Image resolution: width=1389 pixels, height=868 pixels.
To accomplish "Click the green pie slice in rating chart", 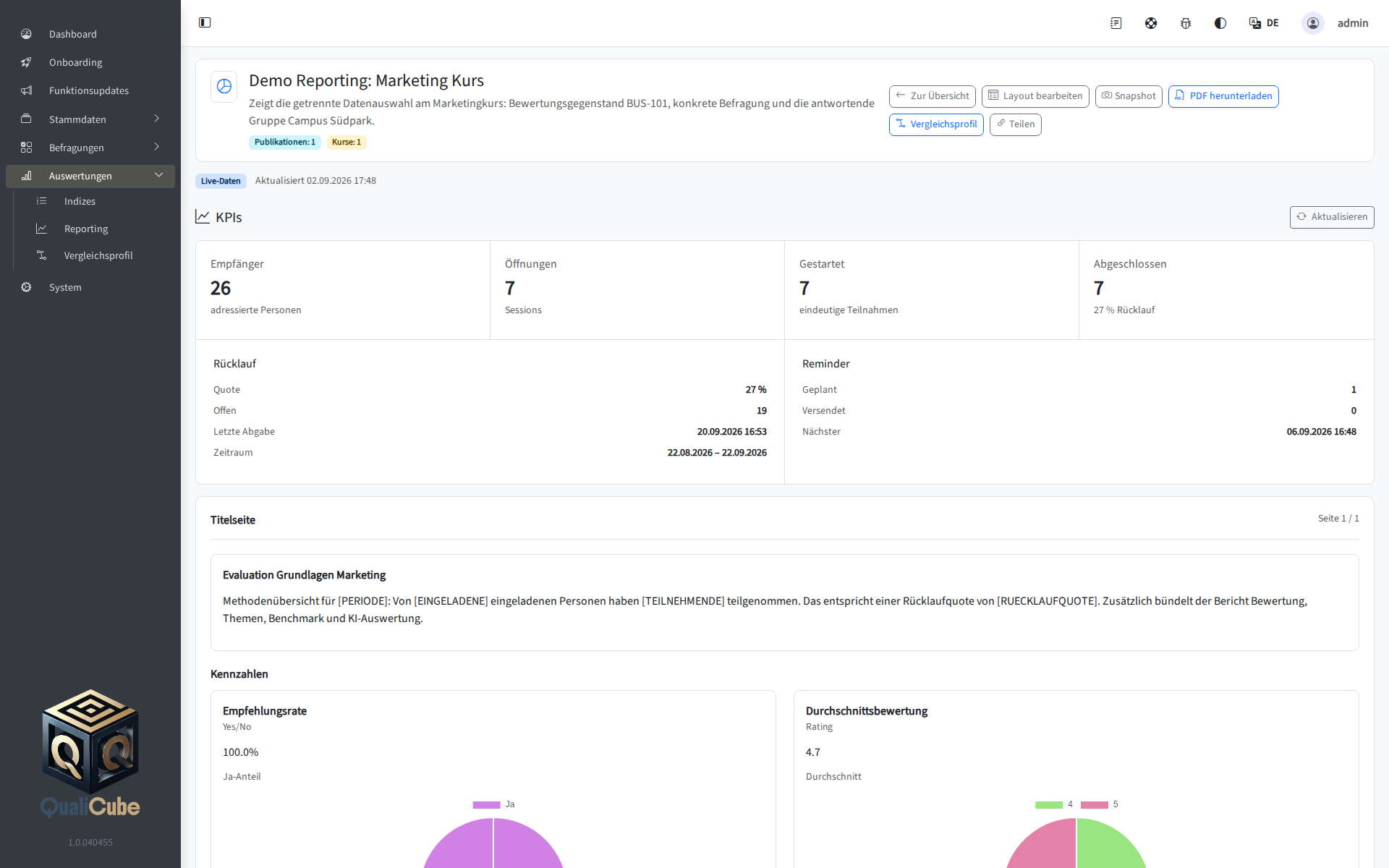I will coord(1110,848).
